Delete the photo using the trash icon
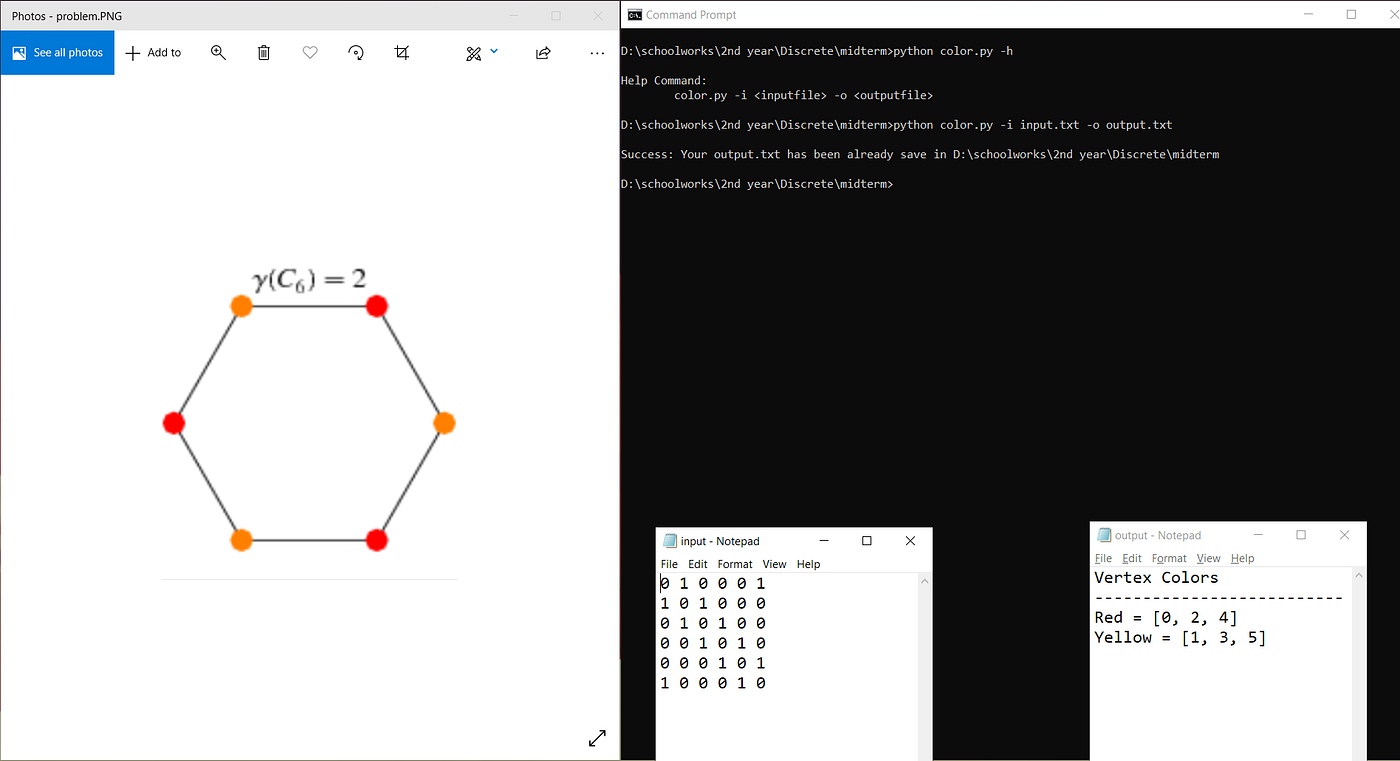This screenshot has width=1400, height=761. click(x=264, y=52)
